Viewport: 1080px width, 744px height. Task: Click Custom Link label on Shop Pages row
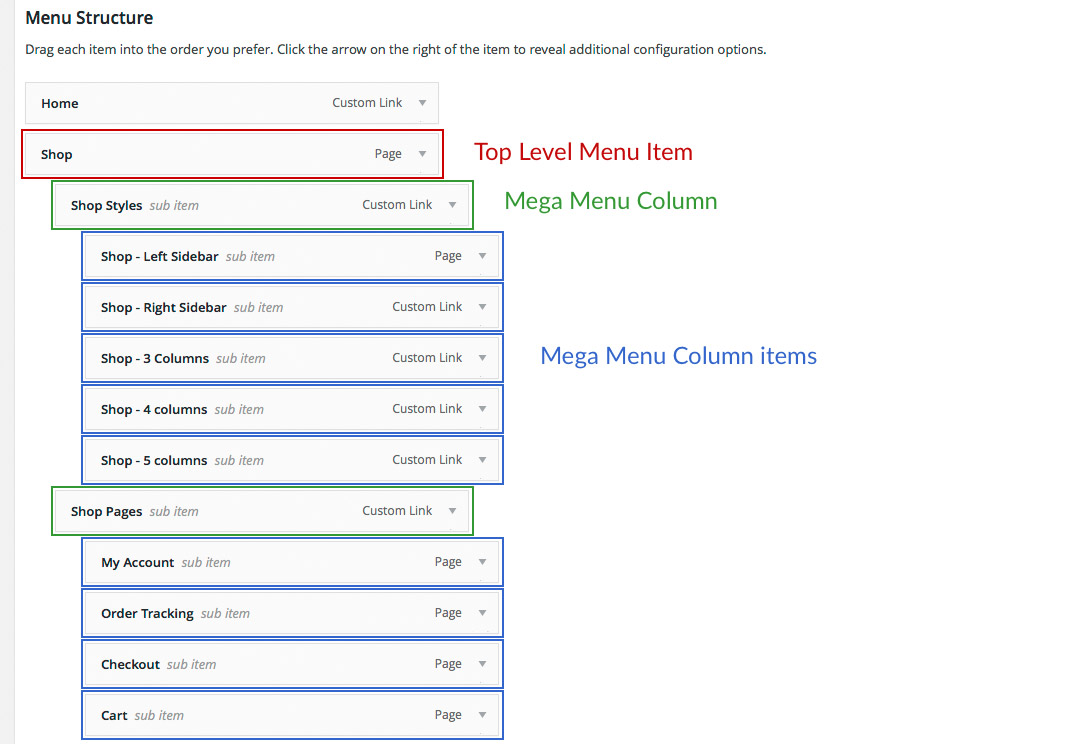point(397,510)
